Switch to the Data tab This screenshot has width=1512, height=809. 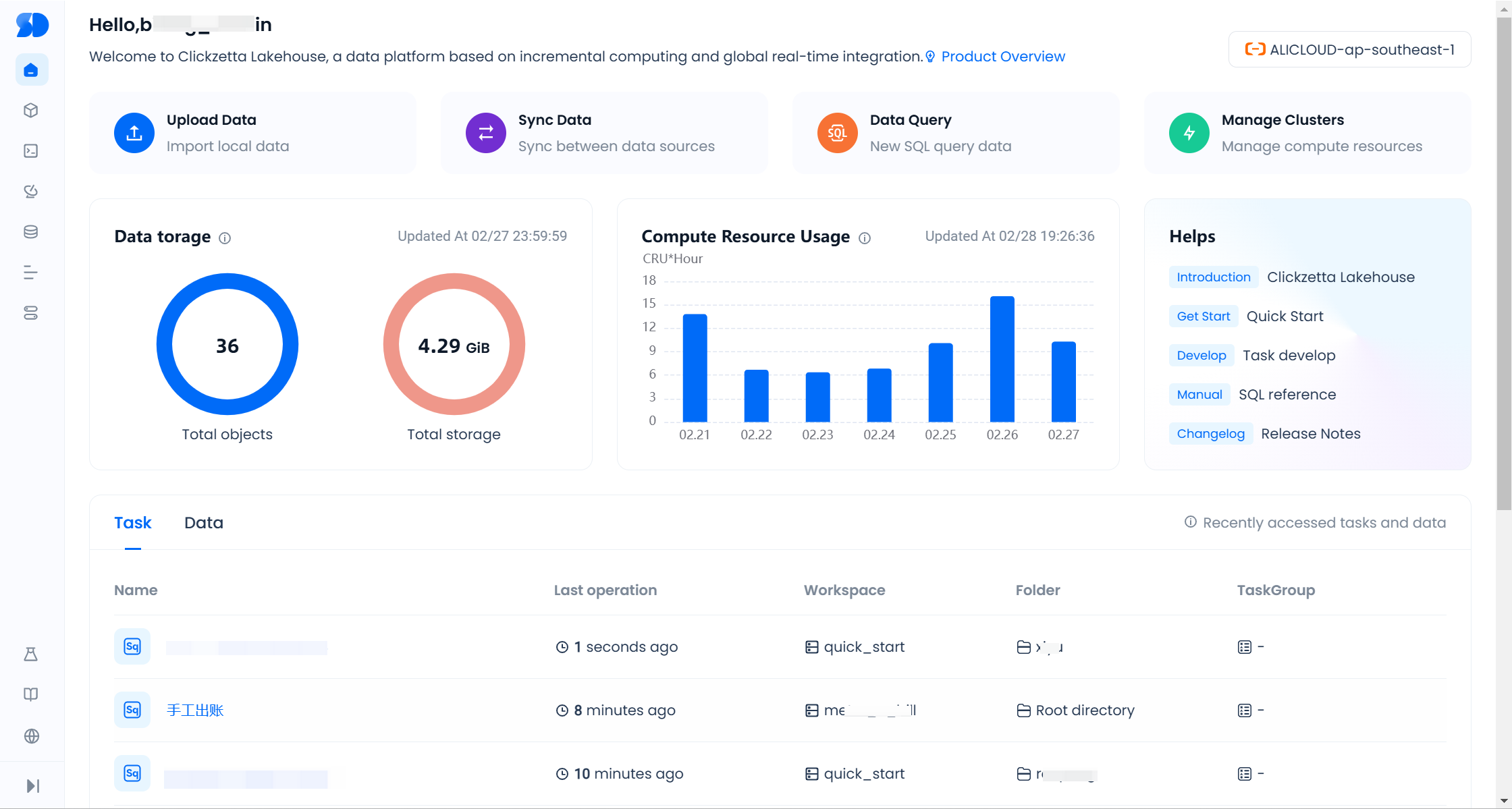pos(203,523)
